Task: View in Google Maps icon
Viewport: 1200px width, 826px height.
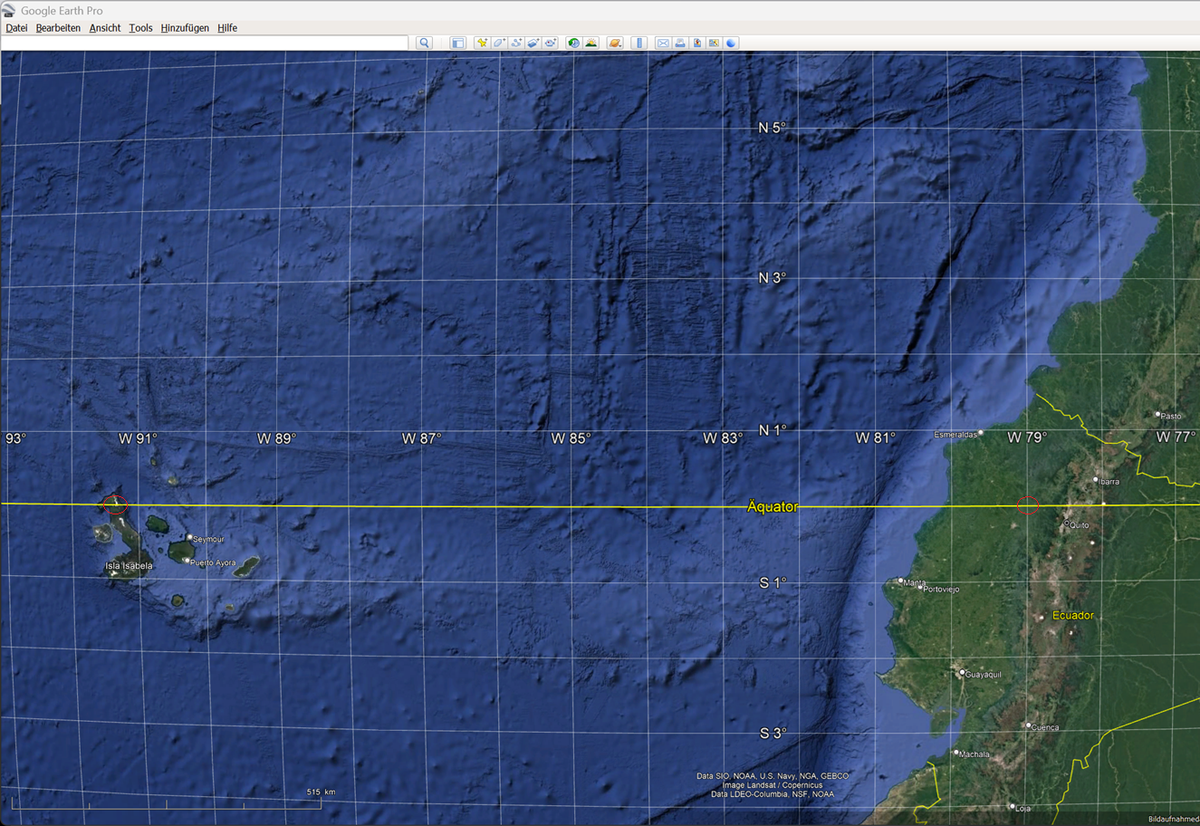Action: [714, 43]
